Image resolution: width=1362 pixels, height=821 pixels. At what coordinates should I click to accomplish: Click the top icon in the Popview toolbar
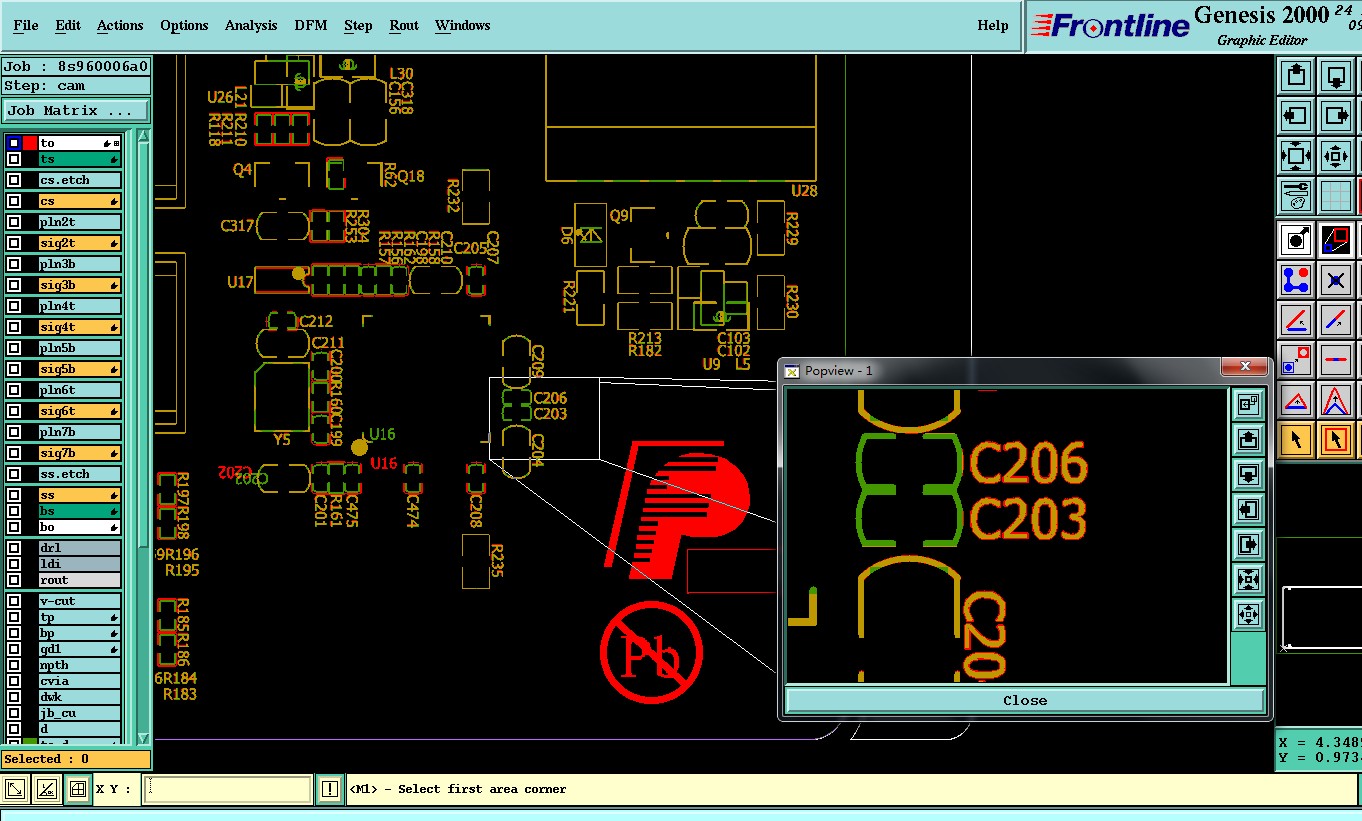tap(1248, 404)
